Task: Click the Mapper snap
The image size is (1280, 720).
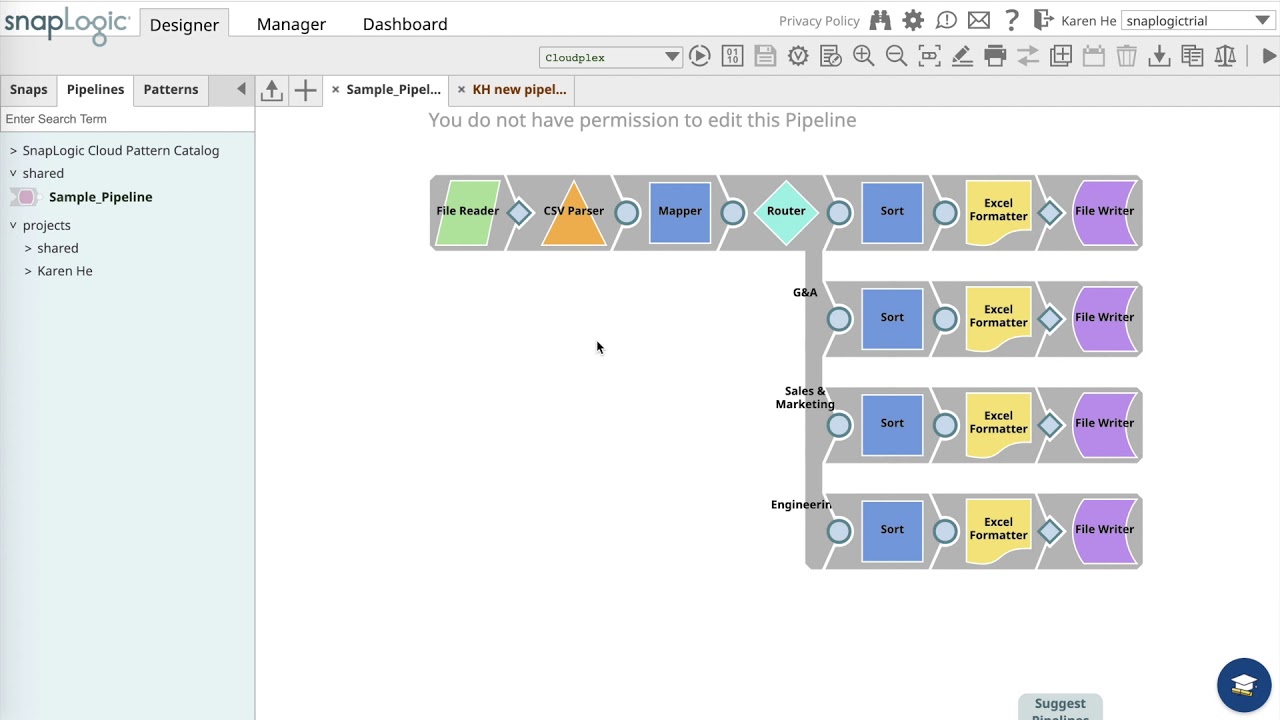Action: 680,212
